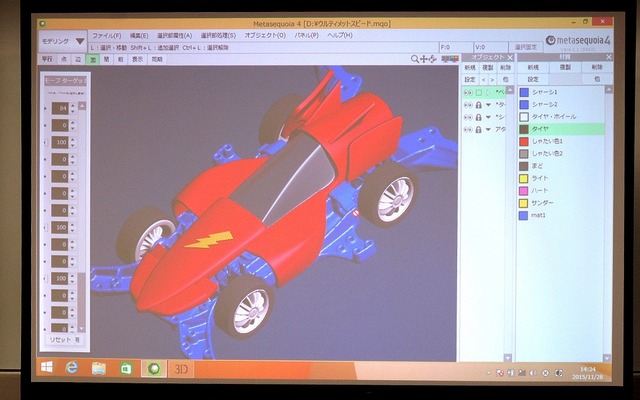
Task: Toggle the 面 face display button
Action: click(93, 60)
